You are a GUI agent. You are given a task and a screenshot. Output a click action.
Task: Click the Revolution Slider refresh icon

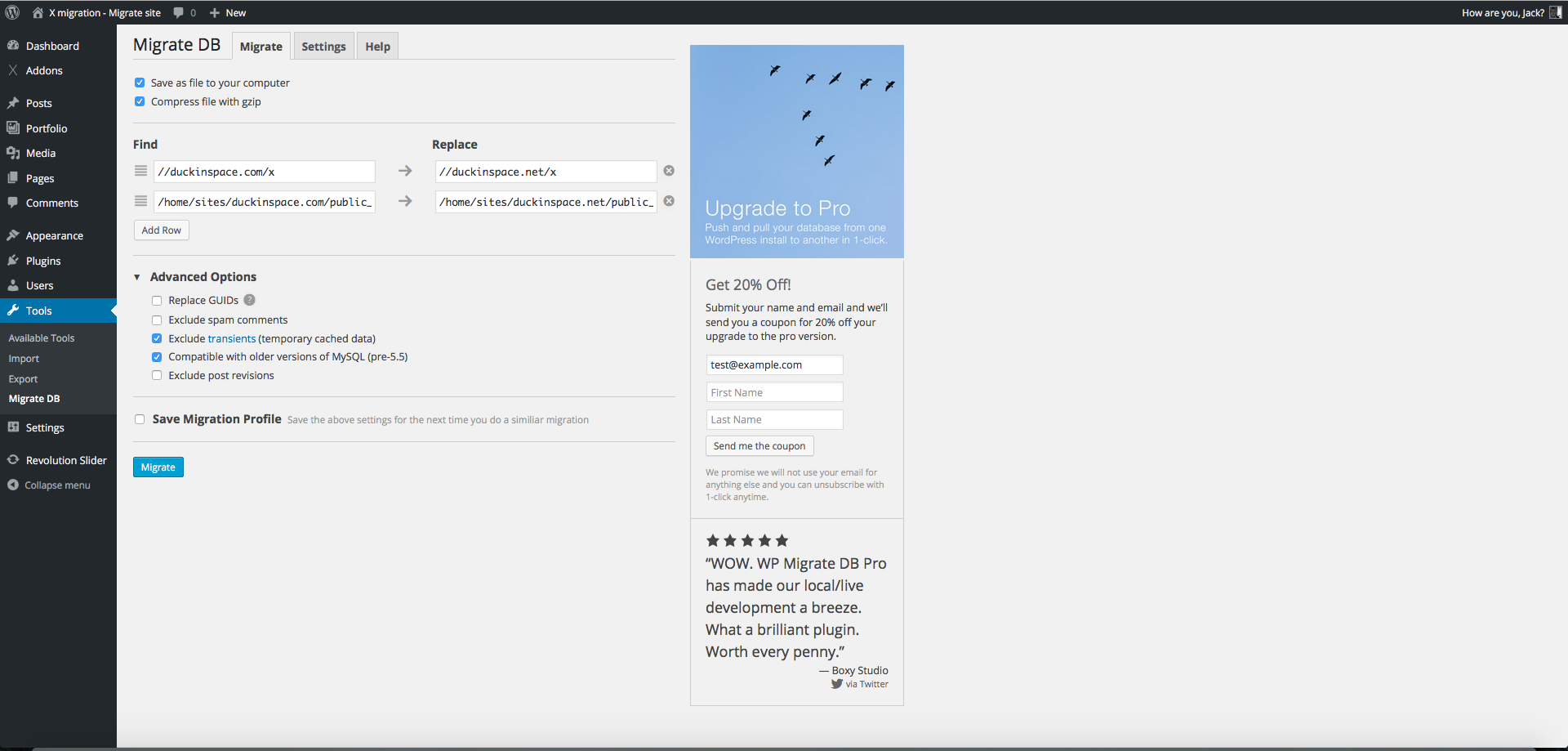click(13, 460)
